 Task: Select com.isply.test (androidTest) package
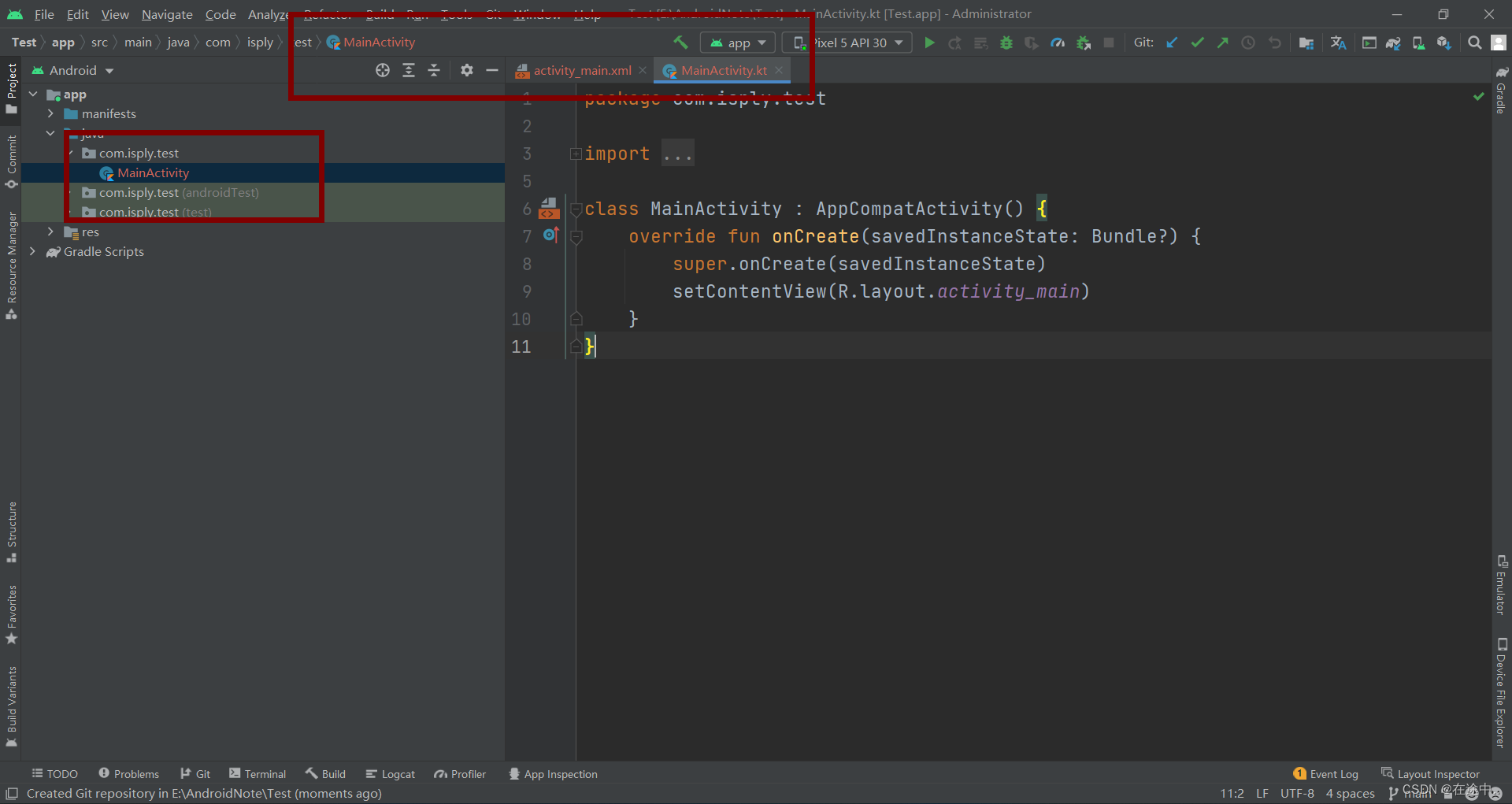pos(179,192)
